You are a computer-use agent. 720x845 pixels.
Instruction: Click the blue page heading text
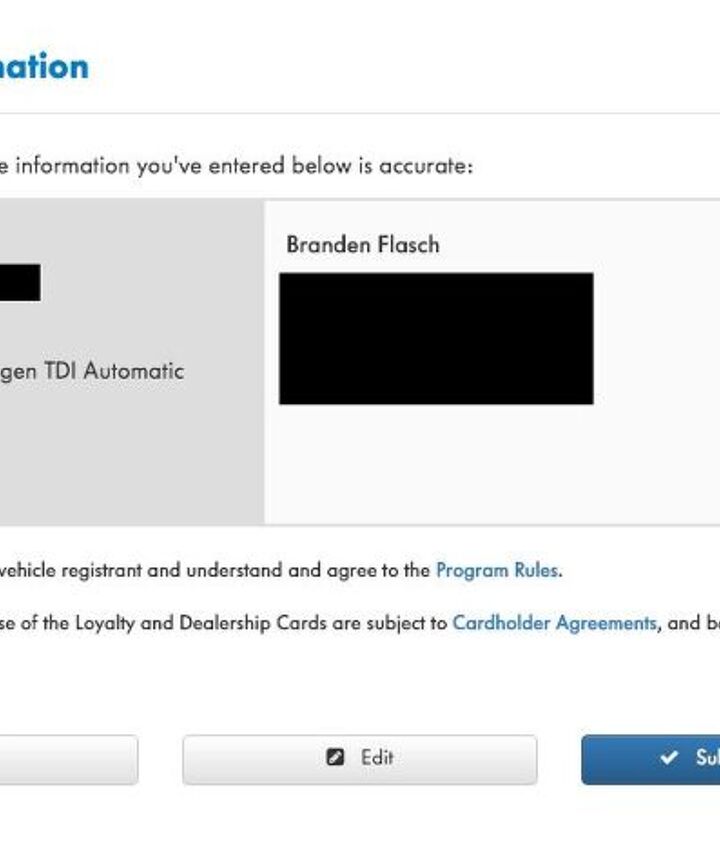pyautogui.click(x=44, y=67)
